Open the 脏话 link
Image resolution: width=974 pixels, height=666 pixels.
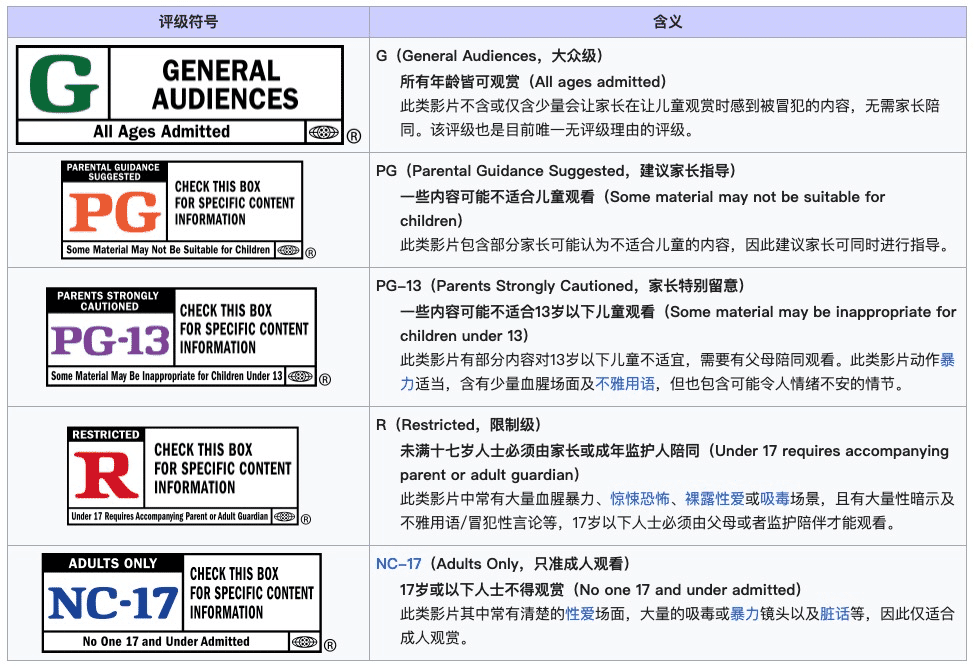835,614
